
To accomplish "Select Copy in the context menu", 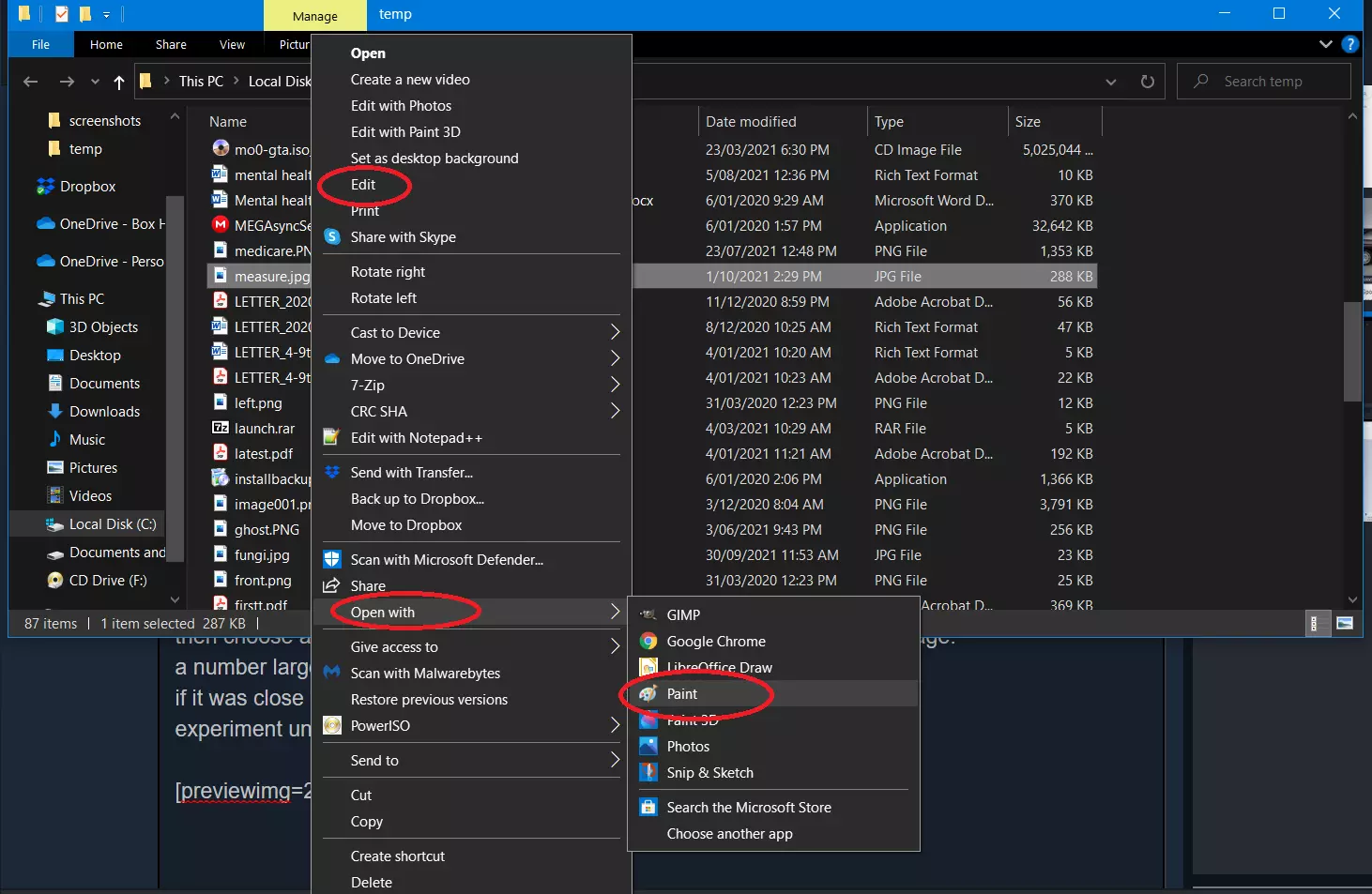I will pos(366,821).
